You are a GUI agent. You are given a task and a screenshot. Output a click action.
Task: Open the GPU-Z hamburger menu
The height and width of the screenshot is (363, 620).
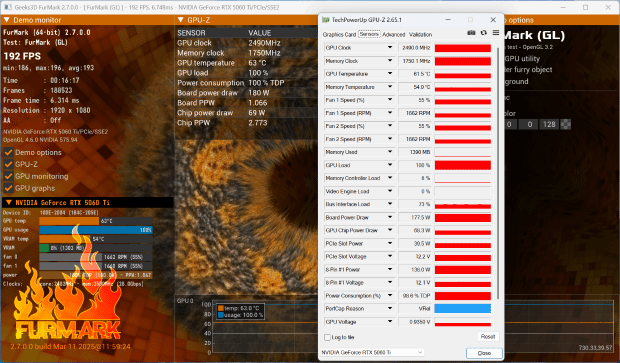click(495, 33)
